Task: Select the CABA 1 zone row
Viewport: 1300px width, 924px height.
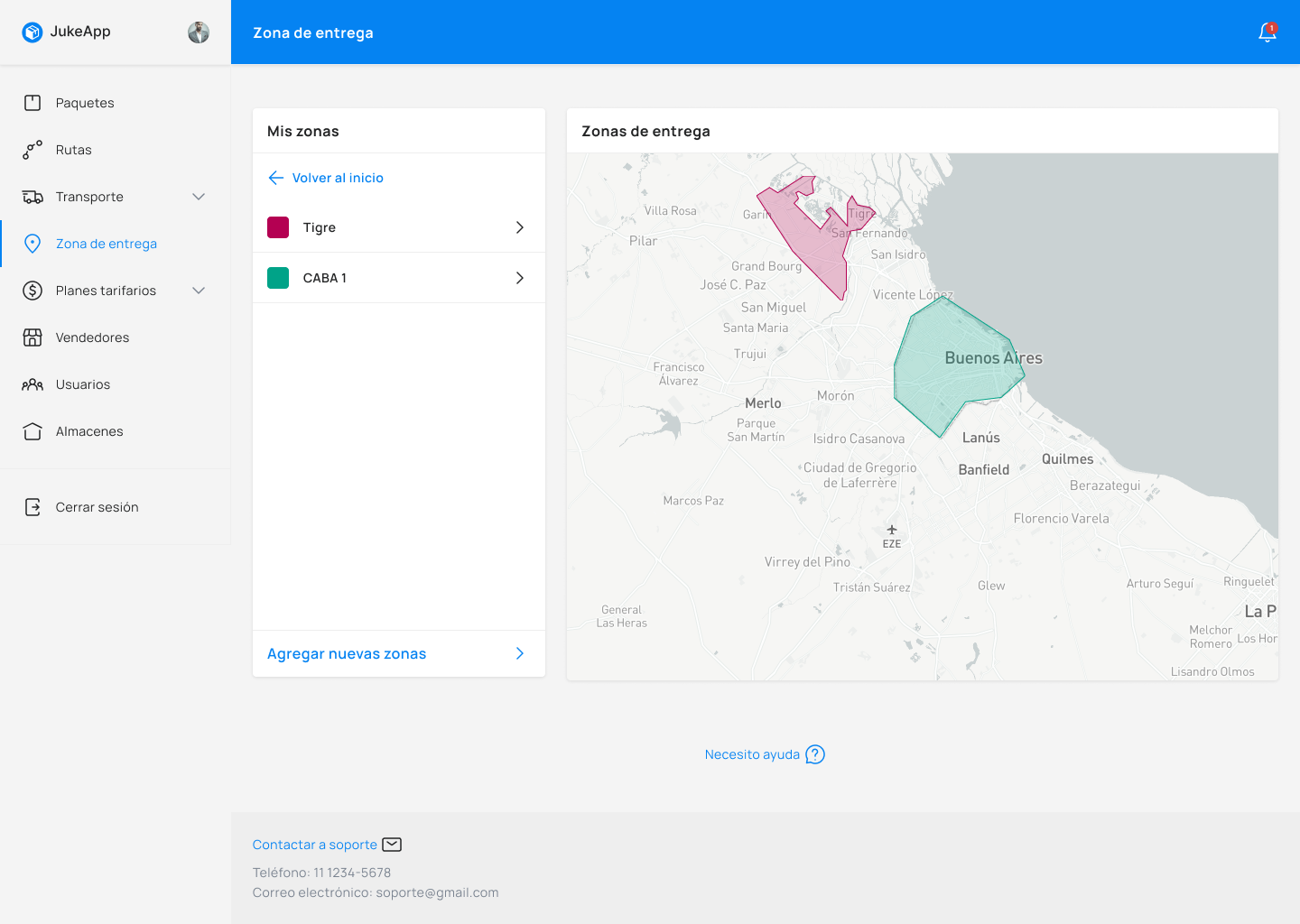Action: coord(399,278)
